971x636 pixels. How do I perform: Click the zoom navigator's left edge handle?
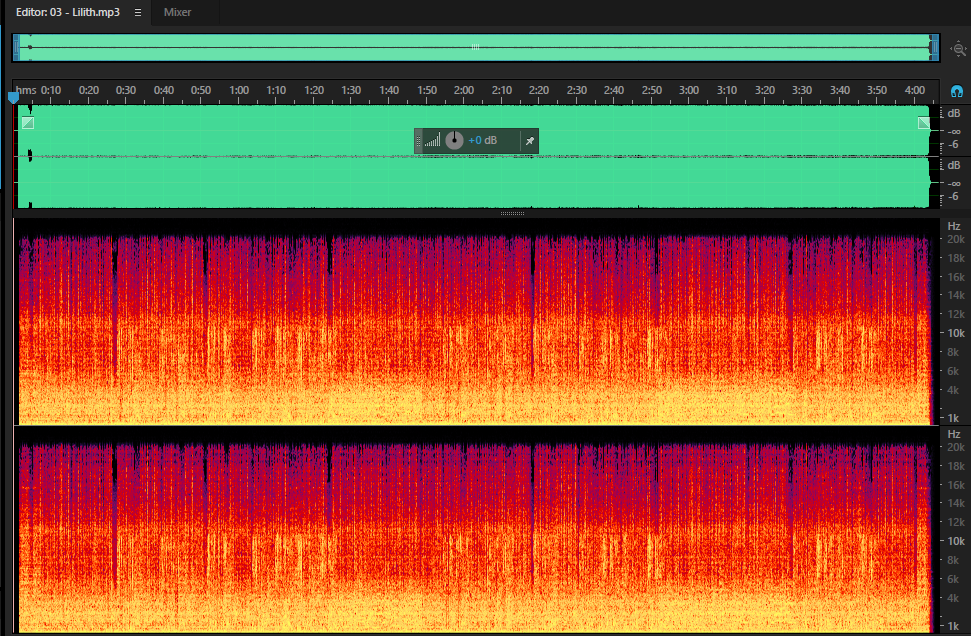pos(16,48)
